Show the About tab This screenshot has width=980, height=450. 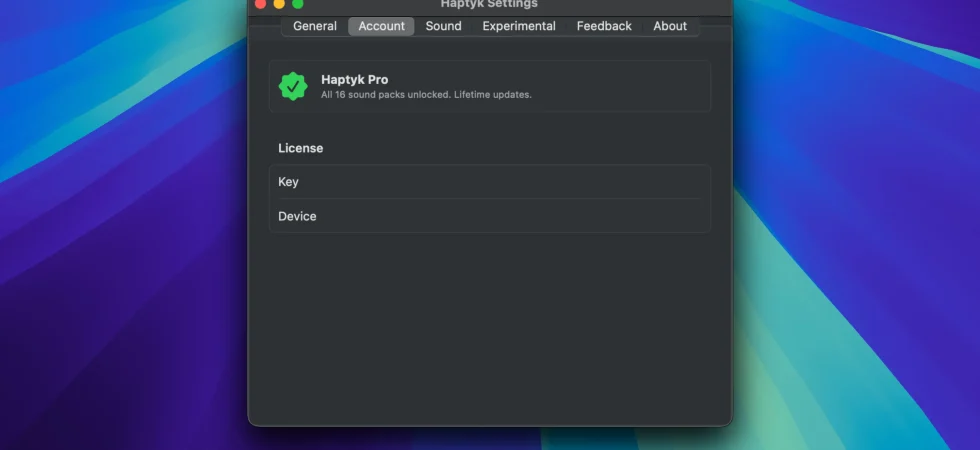tap(670, 26)
